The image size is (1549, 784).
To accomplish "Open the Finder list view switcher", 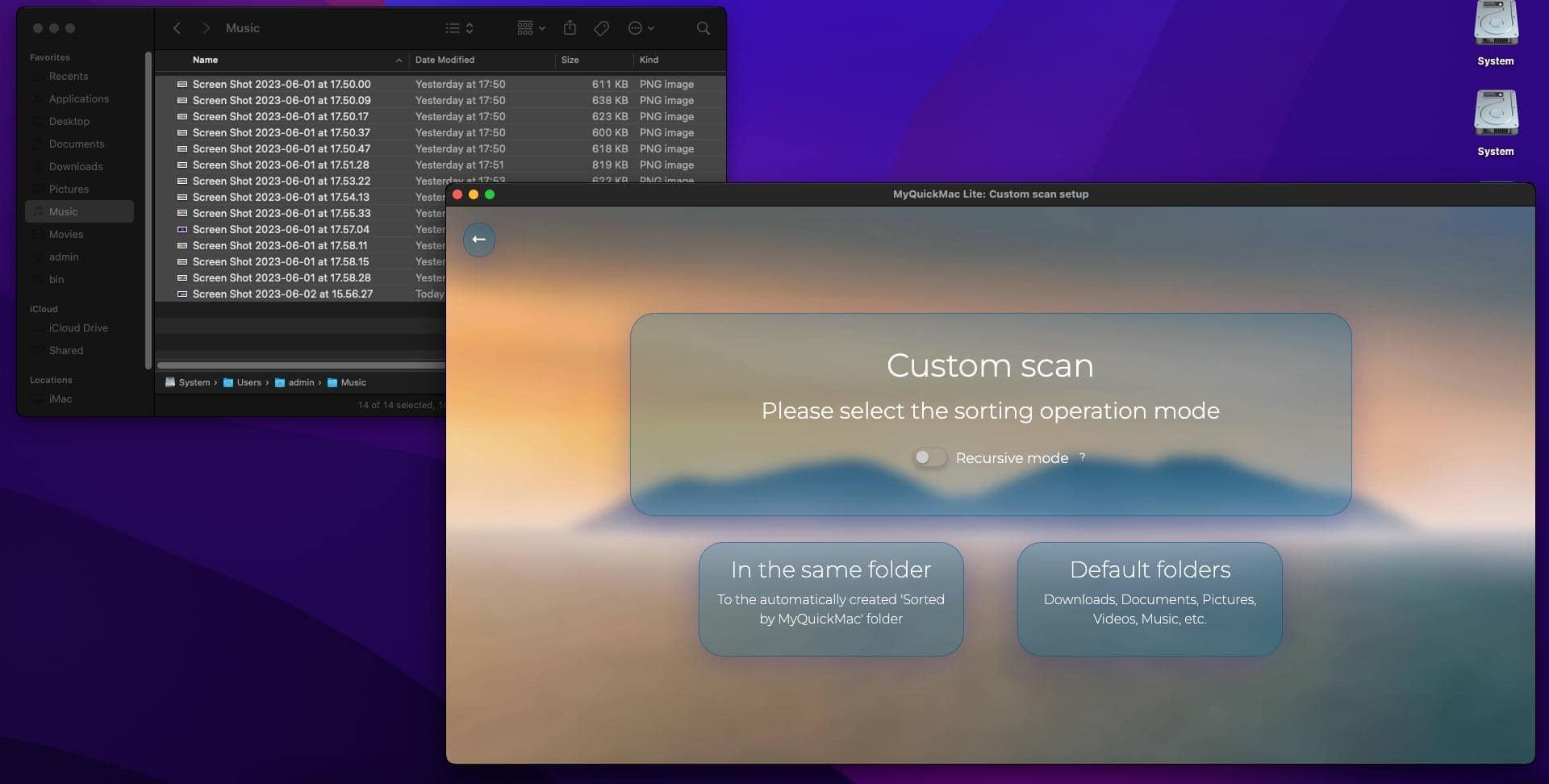I will pos(459,28).
